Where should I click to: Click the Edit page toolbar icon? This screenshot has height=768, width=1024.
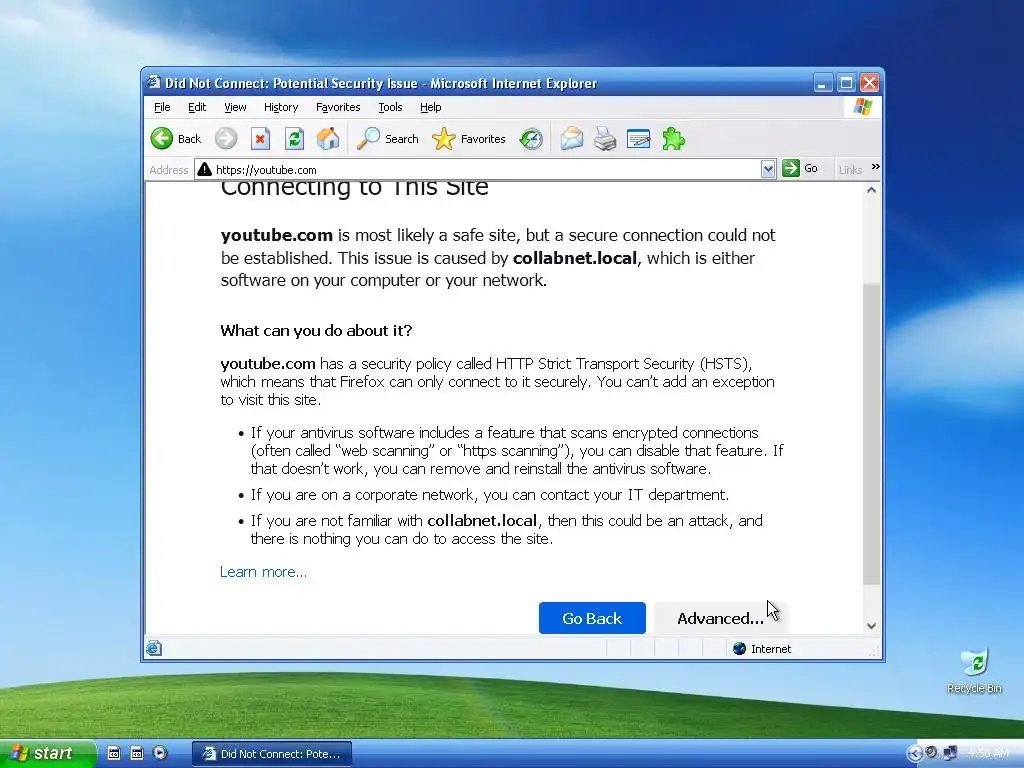pyautogui.click(x=638, y=138)
